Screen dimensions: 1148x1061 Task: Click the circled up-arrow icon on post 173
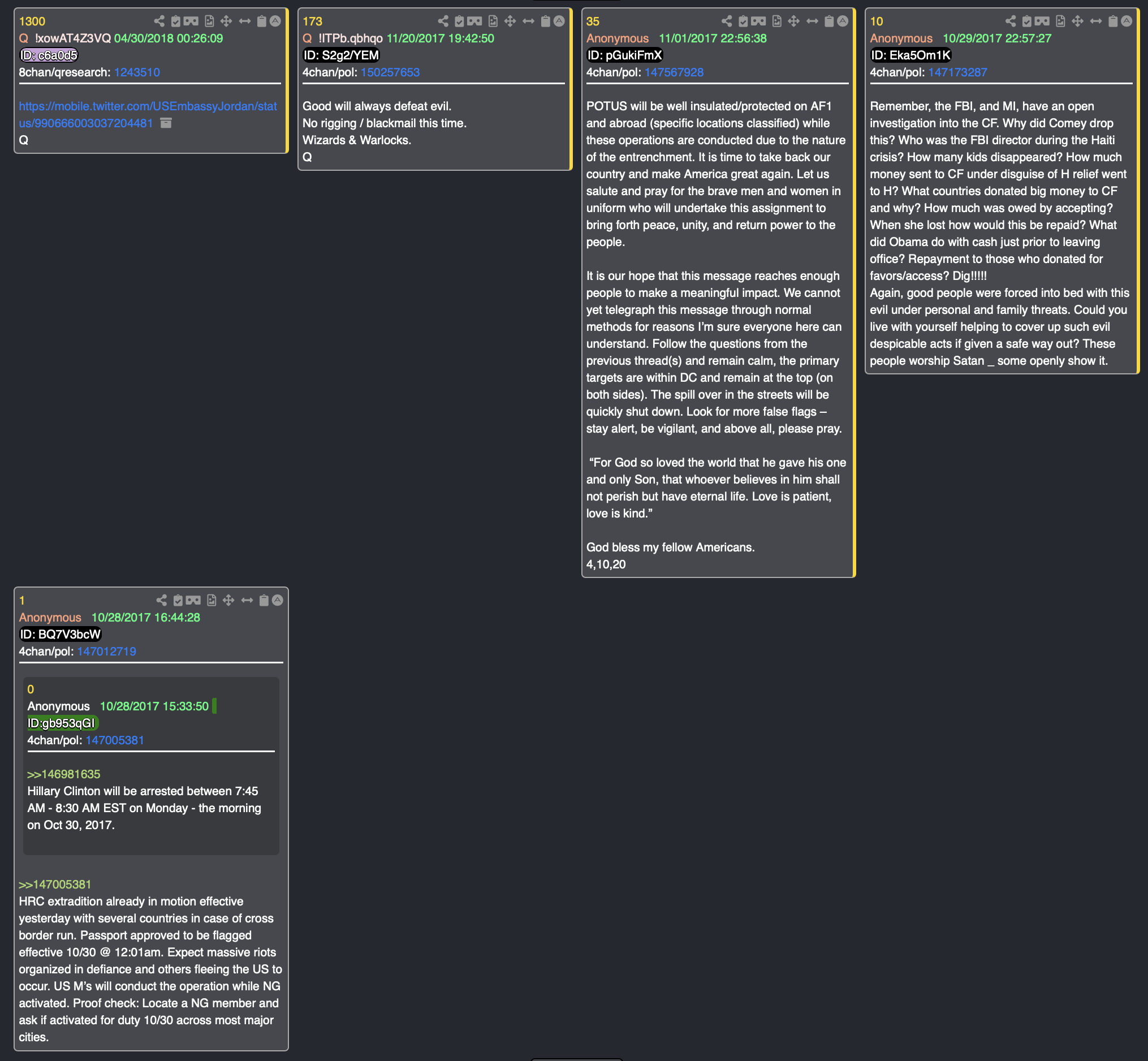(x=559, y=21)
